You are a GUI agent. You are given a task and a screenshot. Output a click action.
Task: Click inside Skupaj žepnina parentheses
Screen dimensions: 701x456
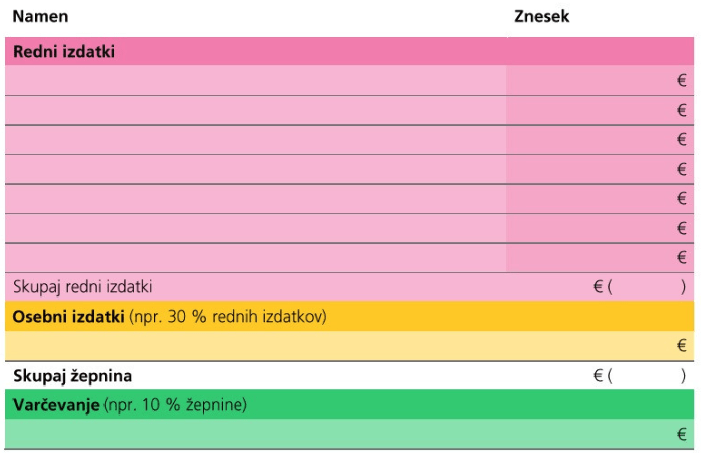pos(647,376)
